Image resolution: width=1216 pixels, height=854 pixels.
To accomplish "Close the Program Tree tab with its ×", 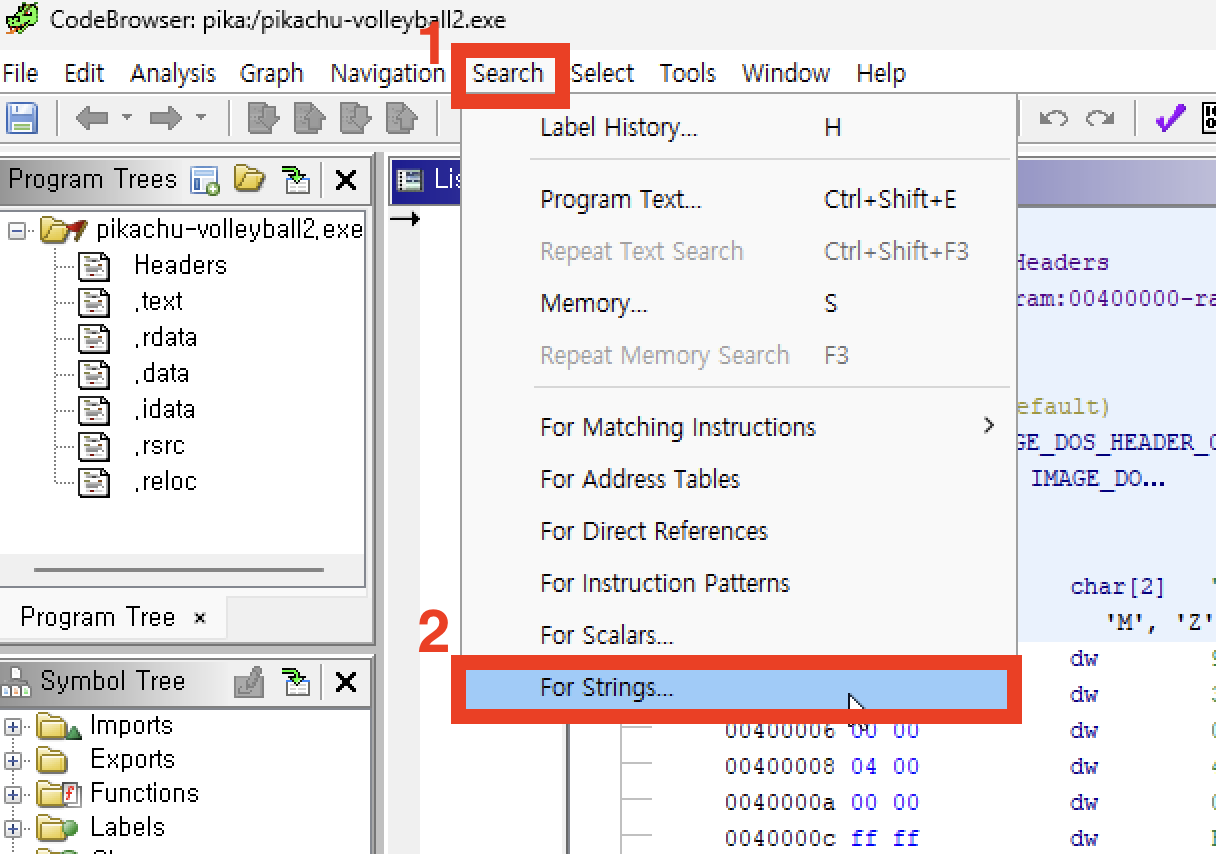I will coord(199,618).
